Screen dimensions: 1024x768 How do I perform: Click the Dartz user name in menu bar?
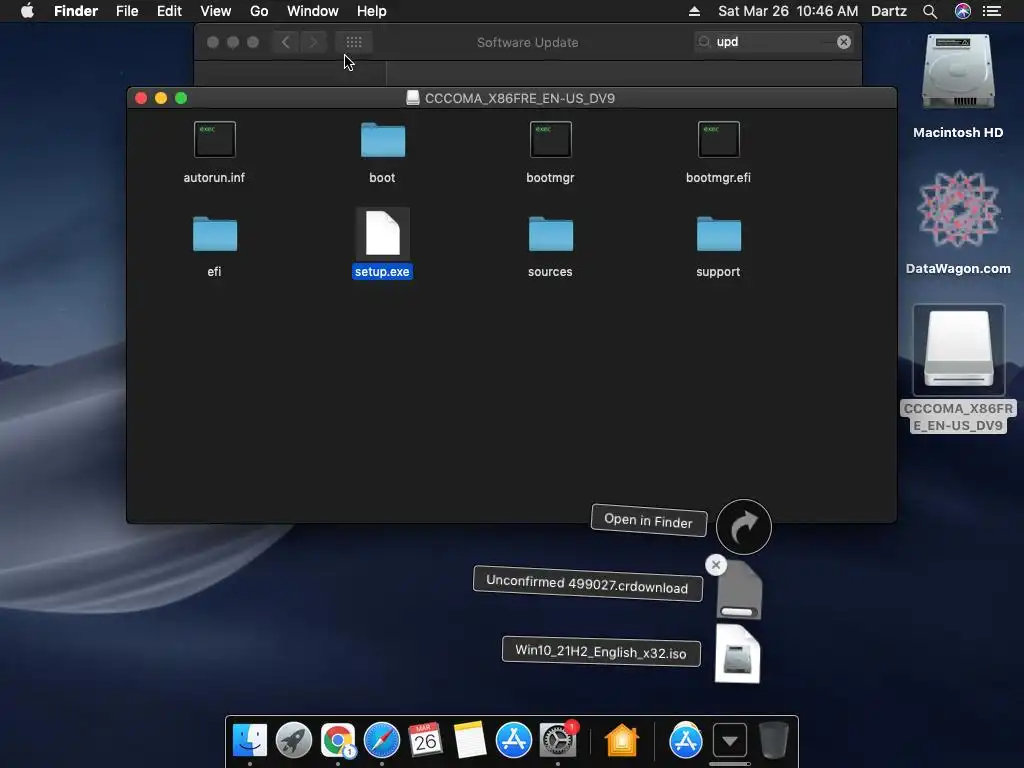[x=889, y=11]
